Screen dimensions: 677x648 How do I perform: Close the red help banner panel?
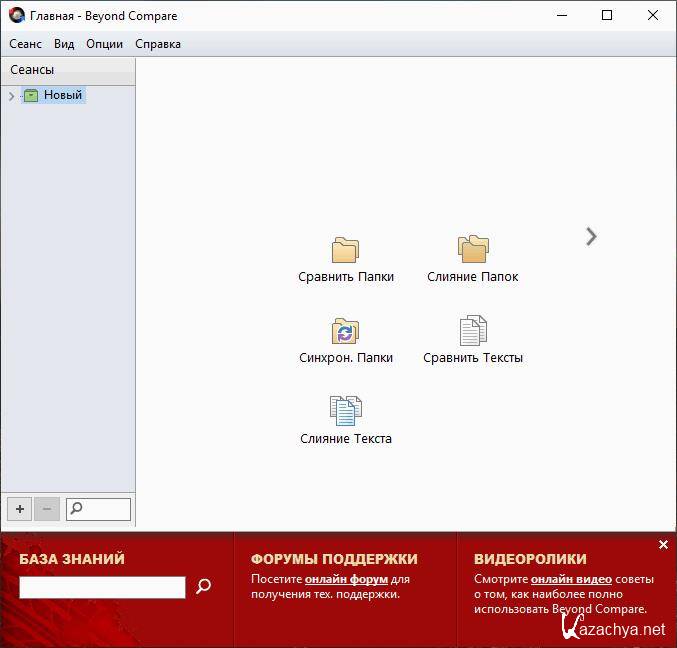(663, 545)
